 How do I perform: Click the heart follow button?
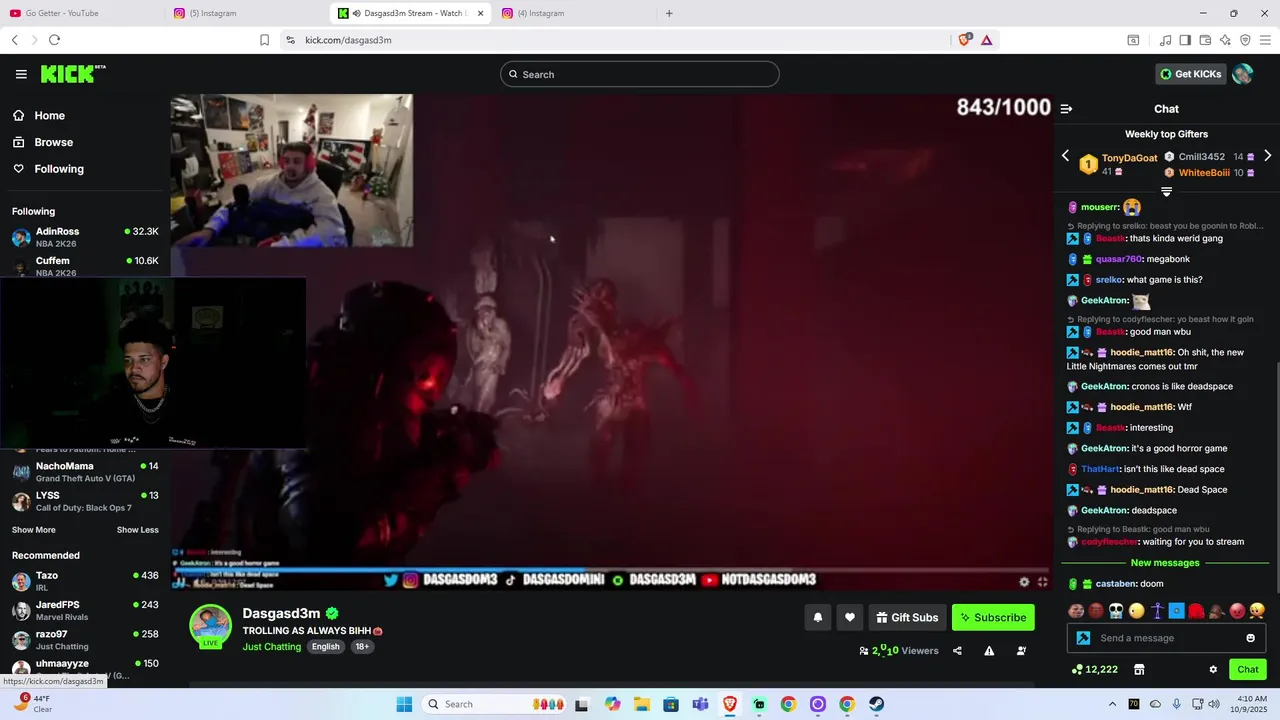(x=850, y=618)
